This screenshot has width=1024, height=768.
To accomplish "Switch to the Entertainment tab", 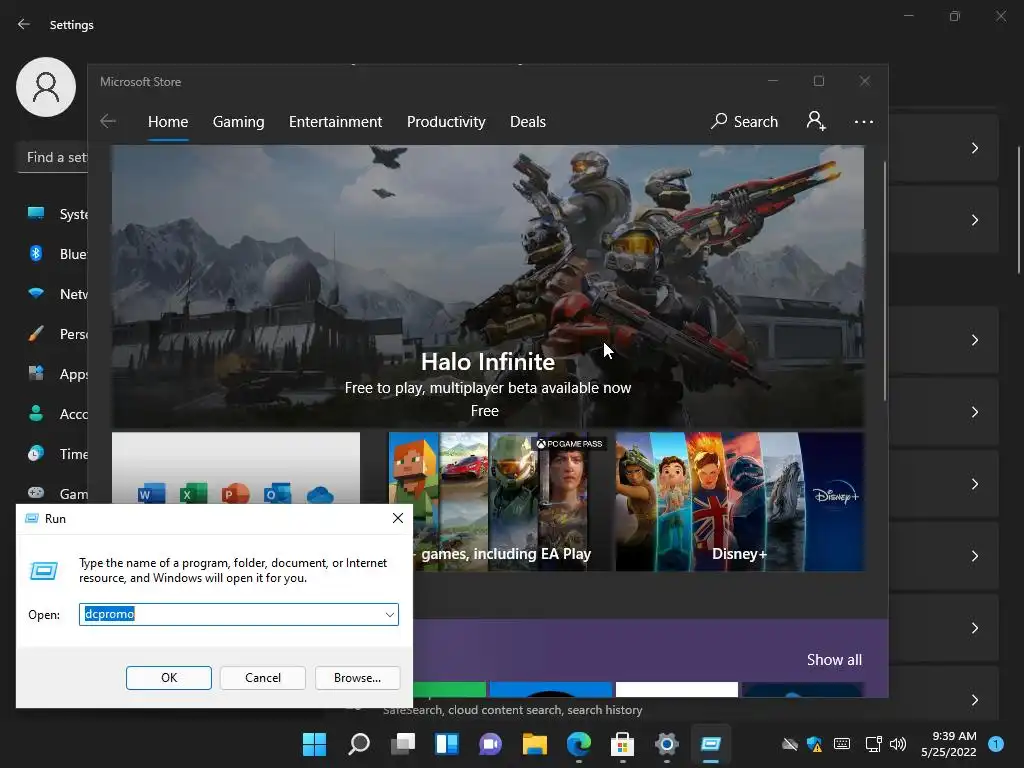I will tap(336, 122).
